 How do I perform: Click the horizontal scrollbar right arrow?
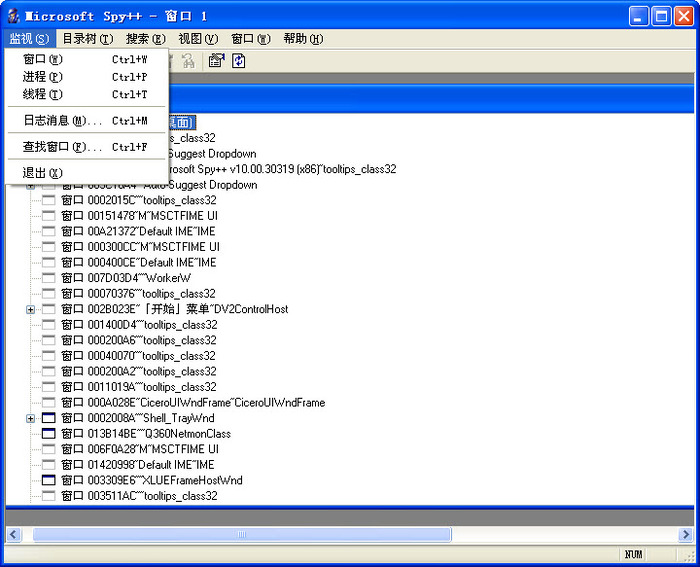(686, 534)
